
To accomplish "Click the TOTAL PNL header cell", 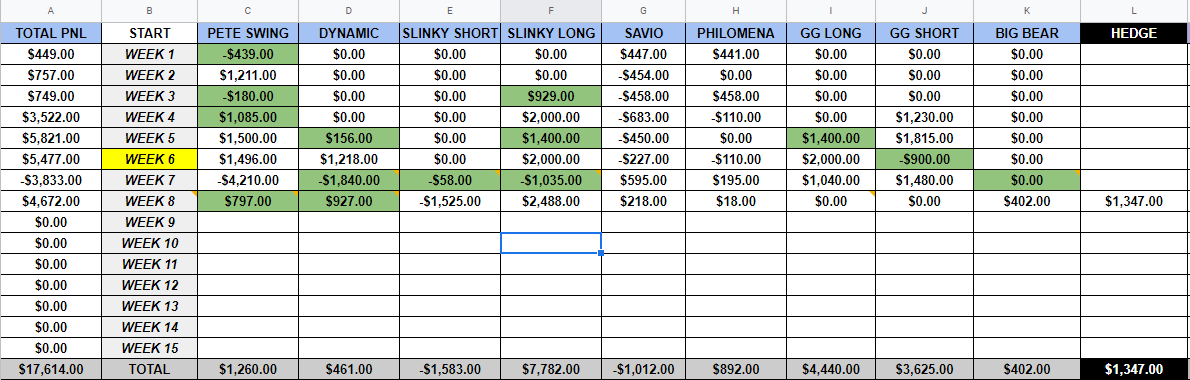I will coord(51,33).
